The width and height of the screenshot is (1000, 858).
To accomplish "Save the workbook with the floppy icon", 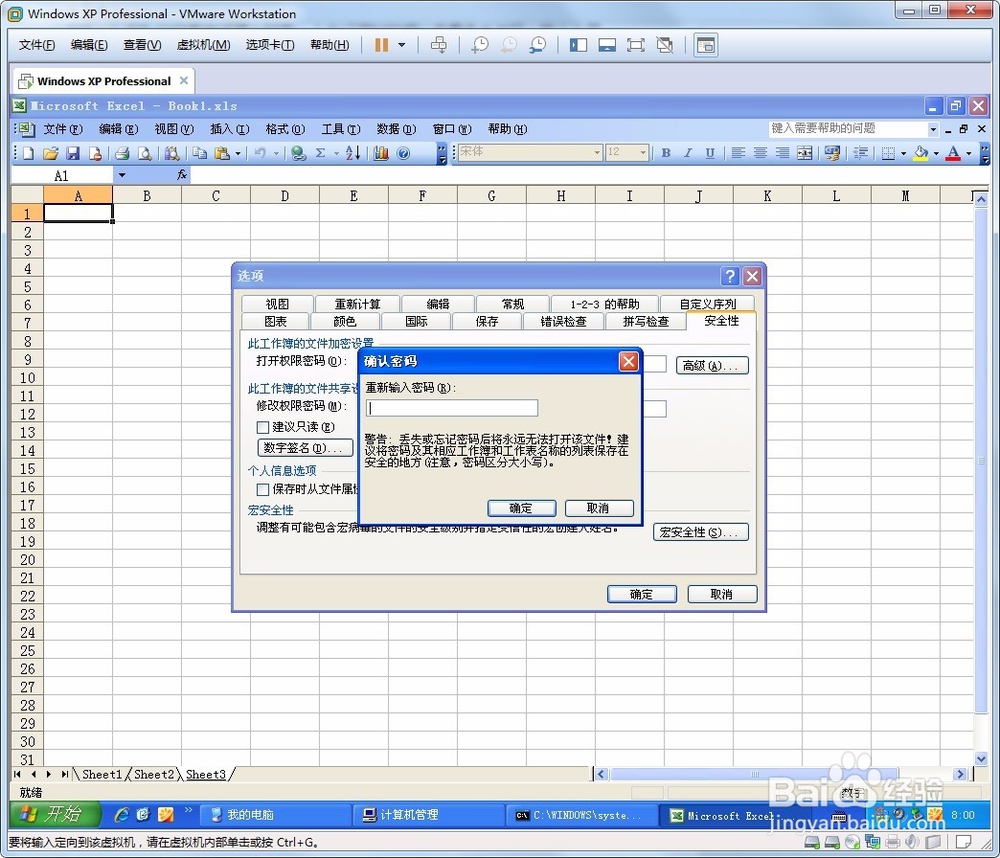I will click(x=73, y=153).
